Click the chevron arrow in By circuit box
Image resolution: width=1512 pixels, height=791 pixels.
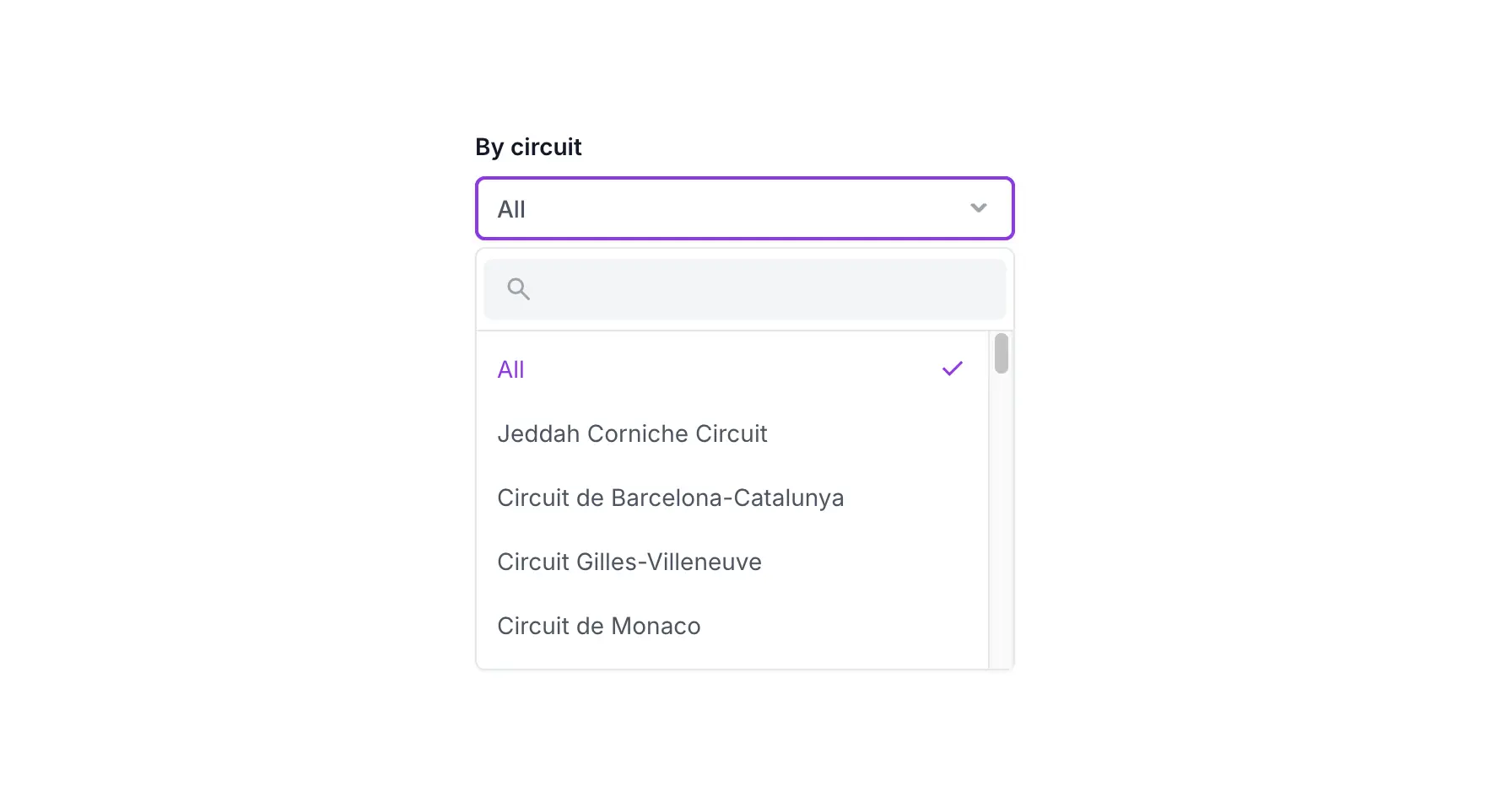point(978,208)
